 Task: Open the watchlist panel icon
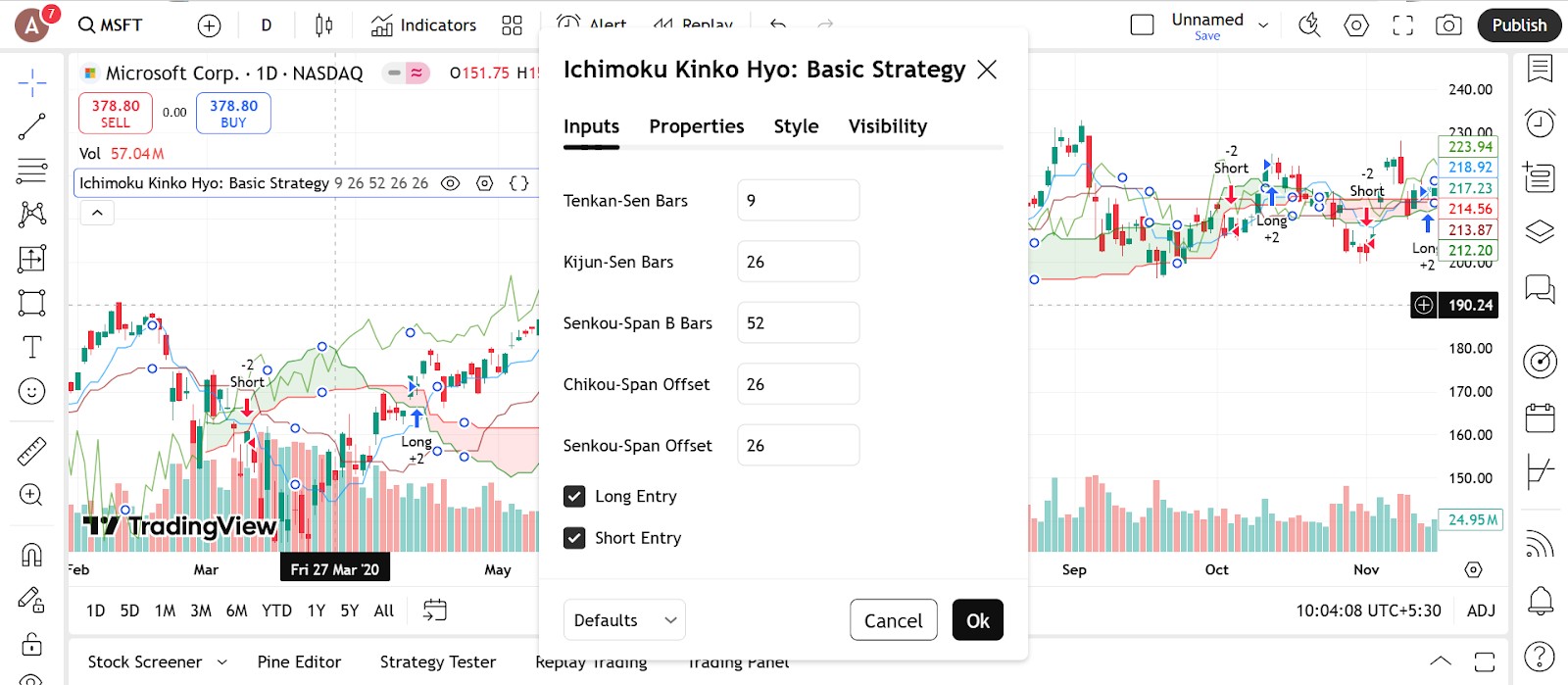(1540, 69)
